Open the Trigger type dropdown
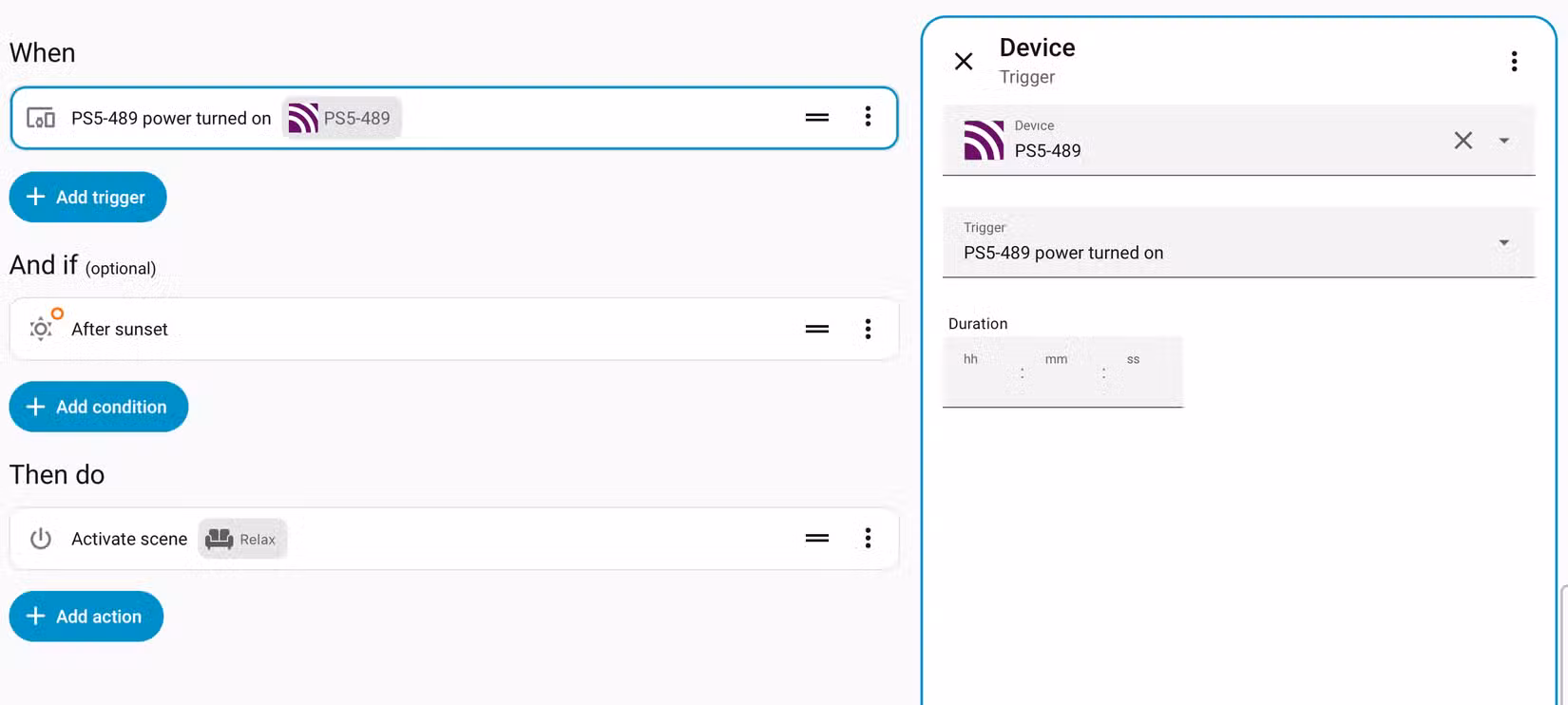The width and height of the screenshot is (1568, 705). coord(1238,242)
